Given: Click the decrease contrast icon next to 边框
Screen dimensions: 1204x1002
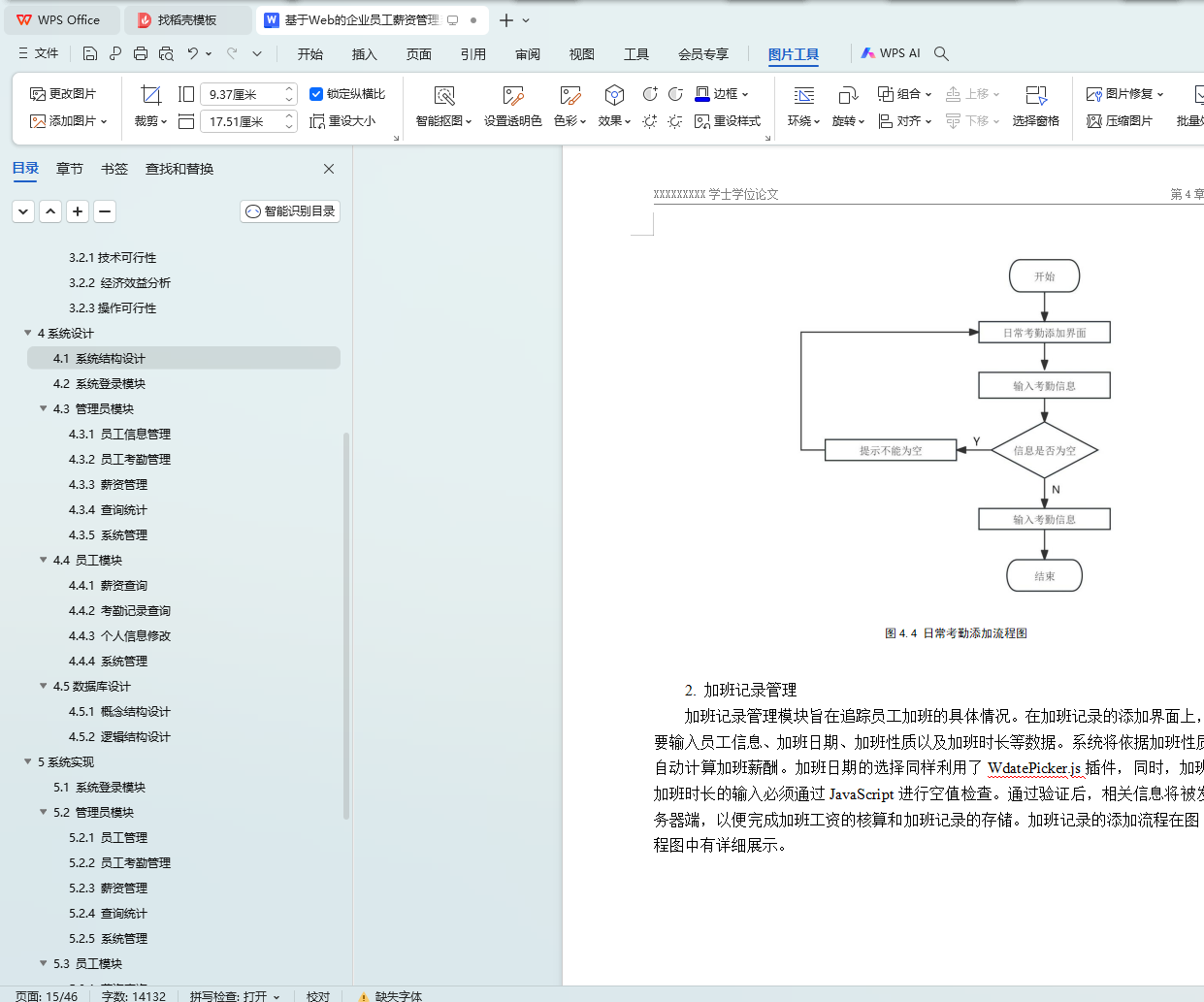Looking at the screenshot, I should pyautogui.click(x=675, y=94).
